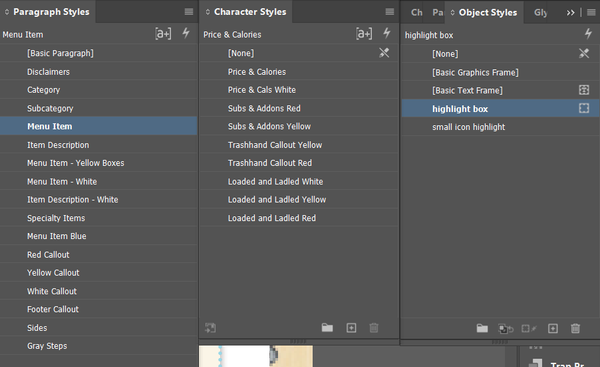Switch to the Character Styles tab
Viewport: 600px width, 367px height.
pos(250,12)
